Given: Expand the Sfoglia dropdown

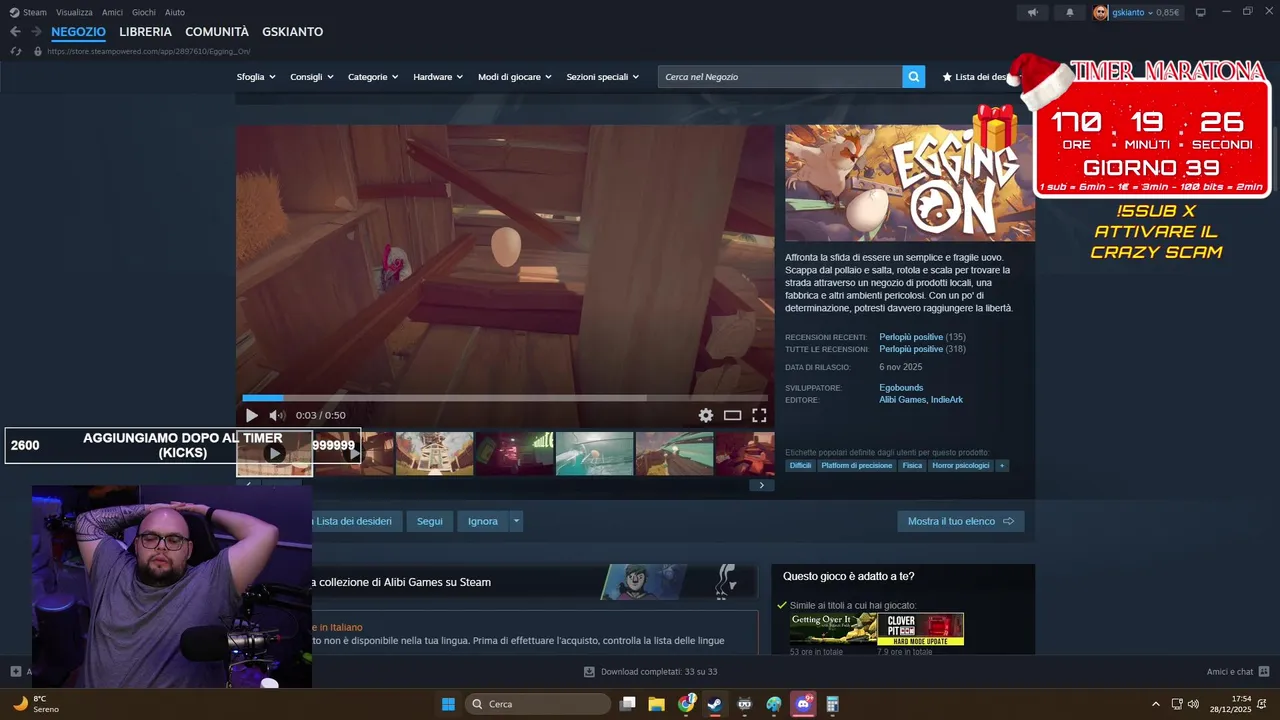Looking at the screenshot, I should pyautogui.click(x=256, y=77).
